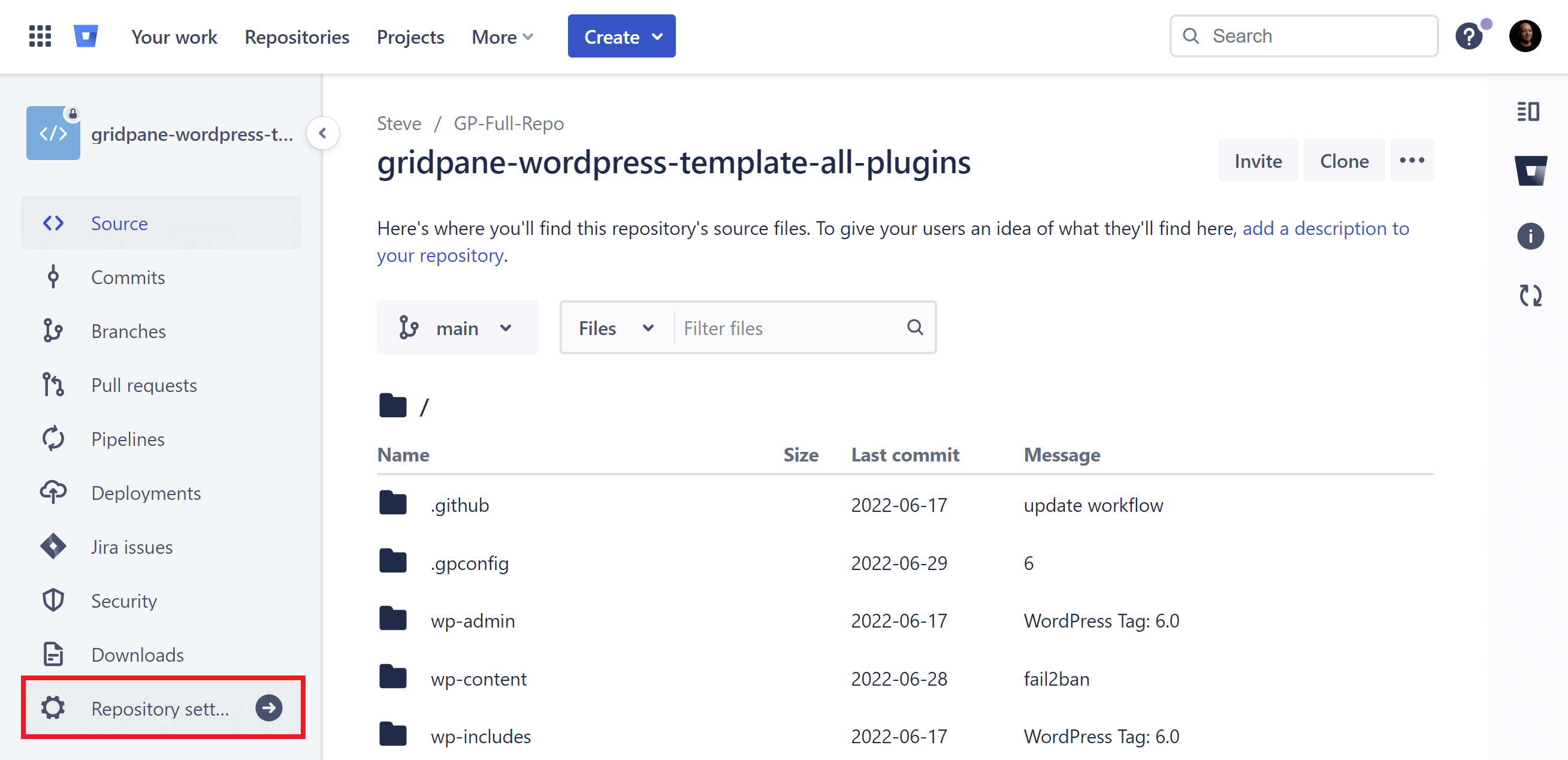Viewport: 1568px width, 760px height.
Task: Open the Files type dropdown
Action: click(616, 328)
